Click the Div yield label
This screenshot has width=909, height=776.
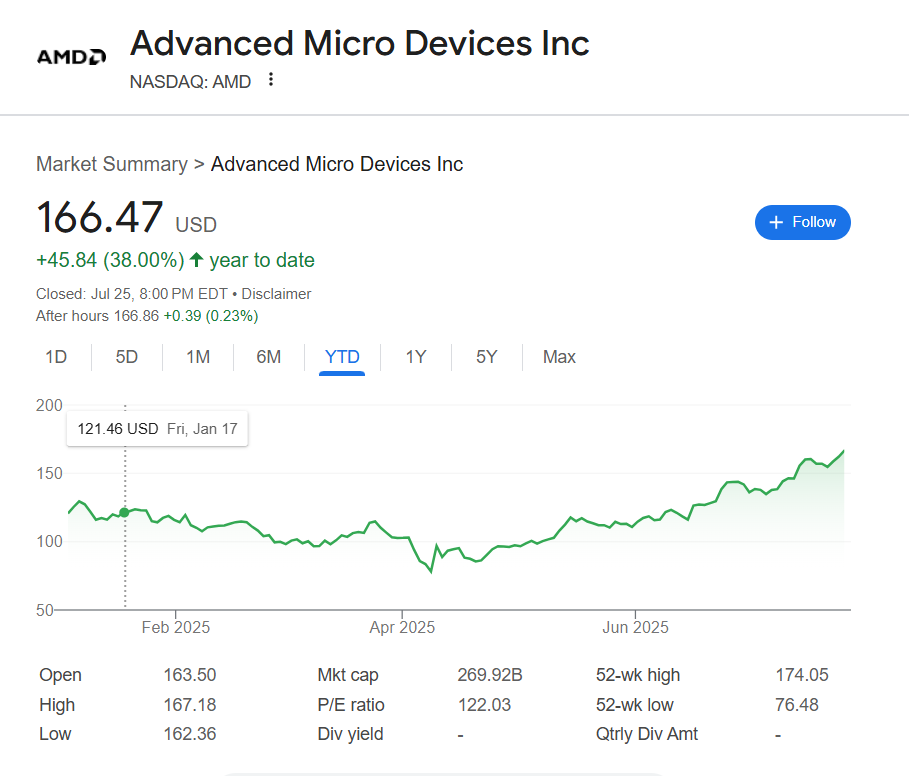tap(350, 734)
